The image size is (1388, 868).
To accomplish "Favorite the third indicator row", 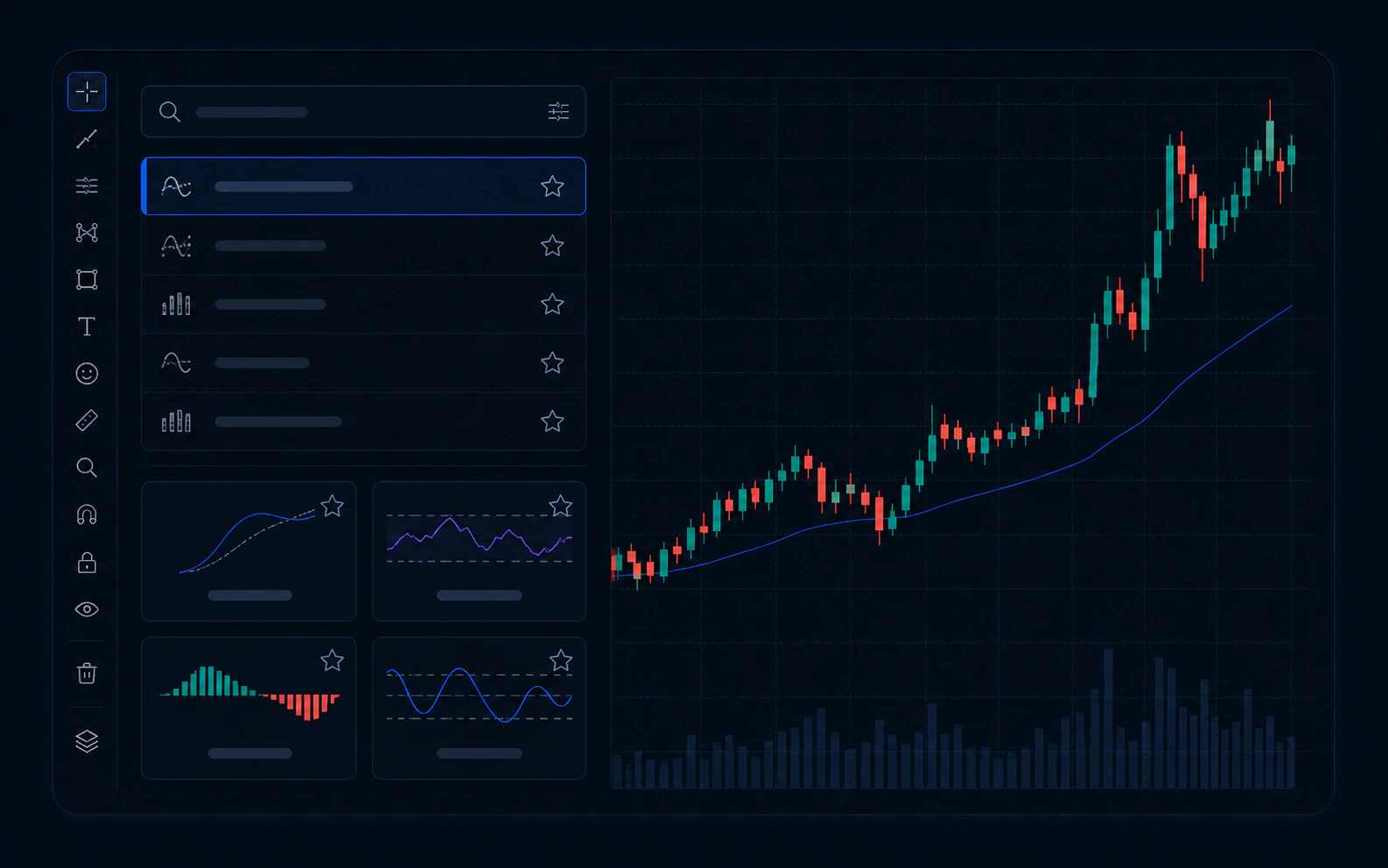I will pos(552,304).
